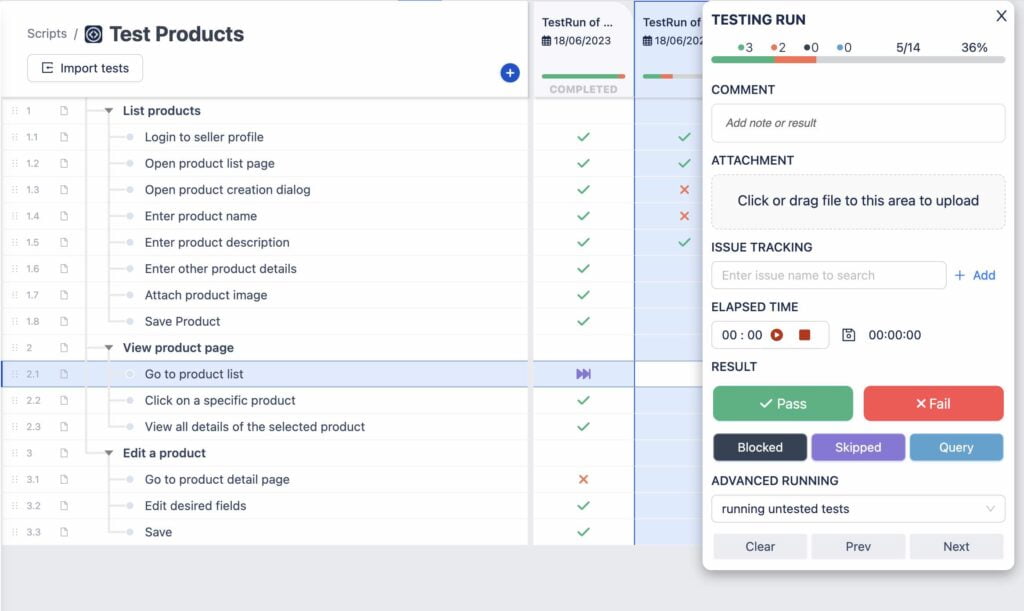Collapse the List products test group

[110, 110]
